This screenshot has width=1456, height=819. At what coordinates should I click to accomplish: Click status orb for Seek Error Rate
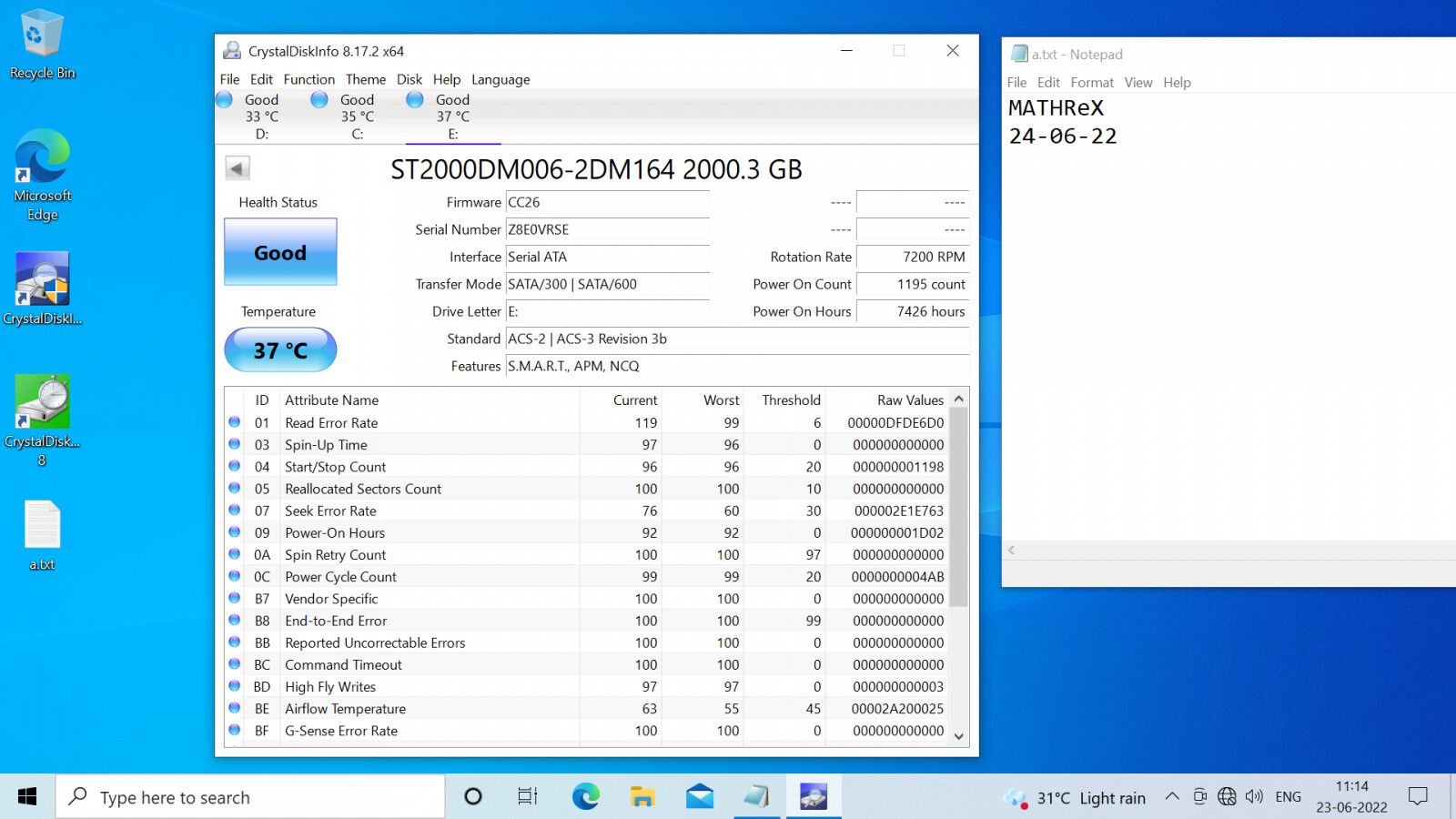click(235, 511)
